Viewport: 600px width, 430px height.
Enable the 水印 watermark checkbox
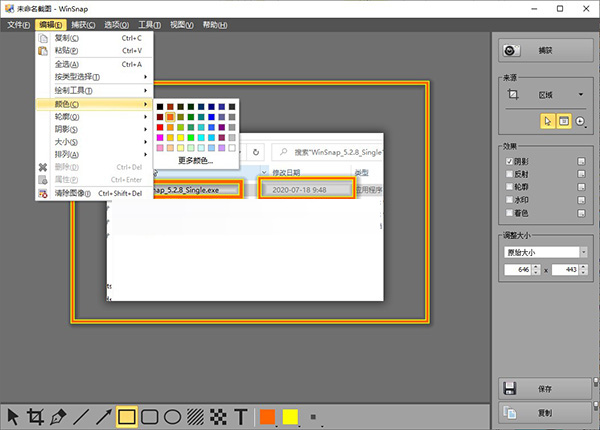pos(509,199)
